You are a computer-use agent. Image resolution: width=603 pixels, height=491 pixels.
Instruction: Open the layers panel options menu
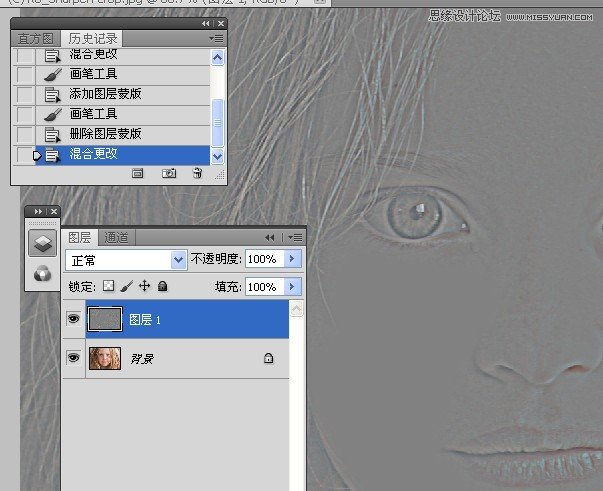295,238
